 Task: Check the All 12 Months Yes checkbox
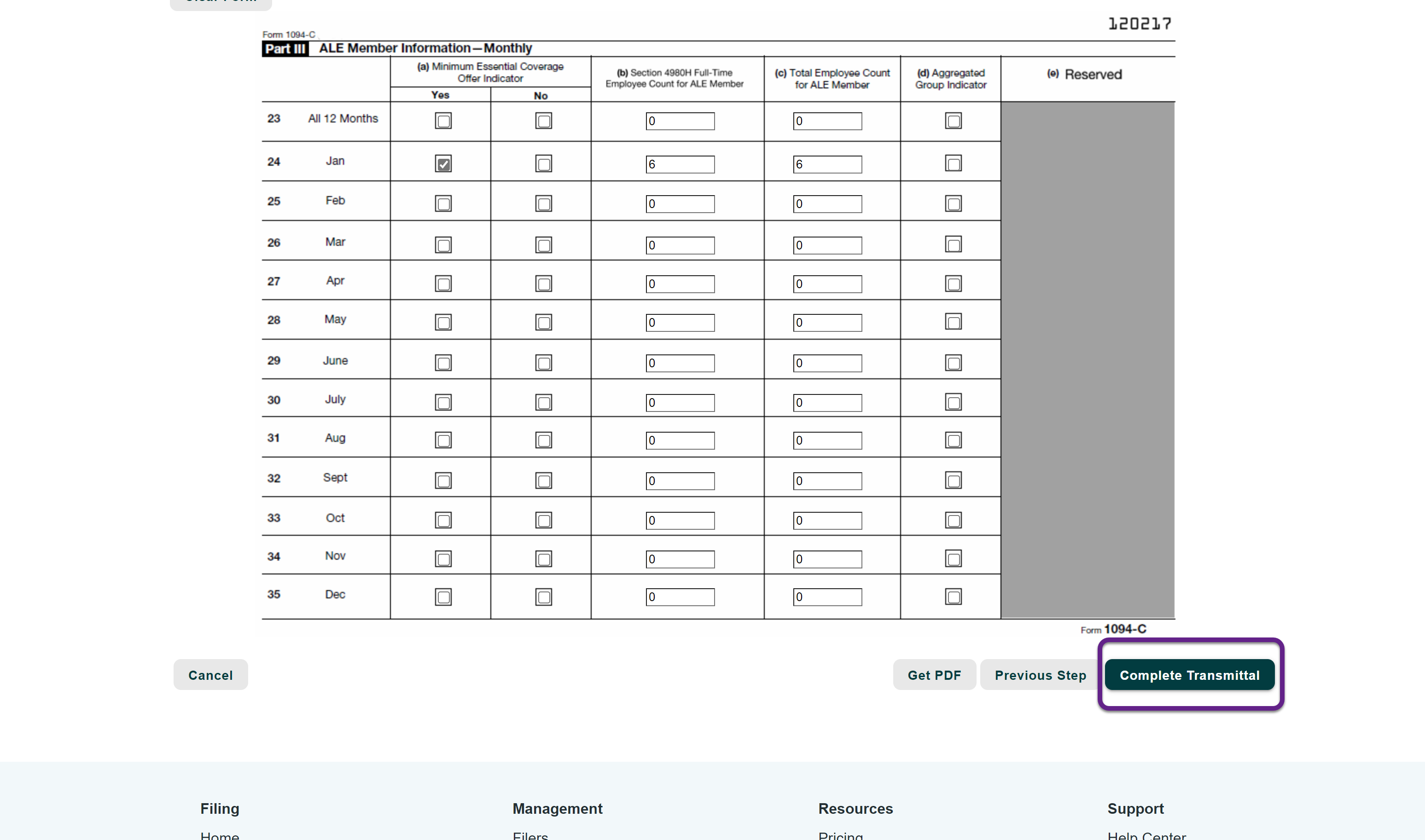pos(443,121)
